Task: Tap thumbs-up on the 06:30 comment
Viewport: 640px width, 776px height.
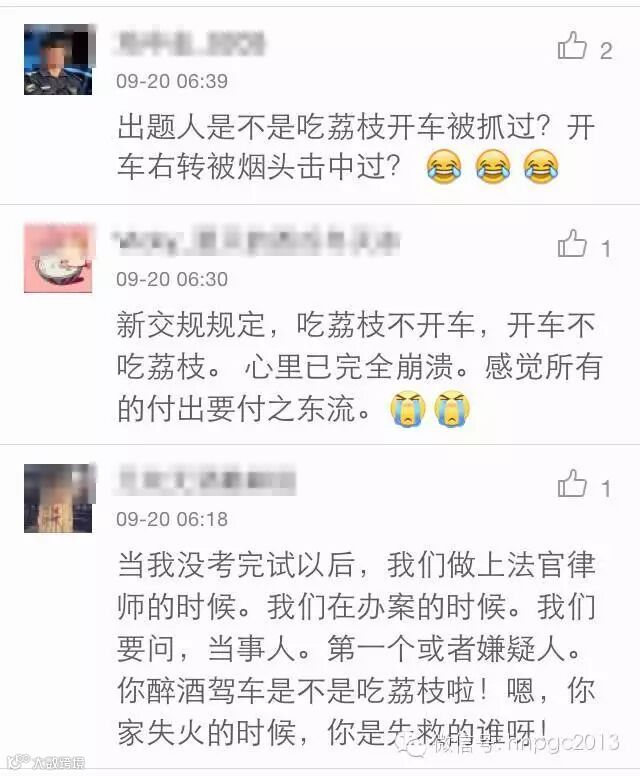Action: [572, 243]
